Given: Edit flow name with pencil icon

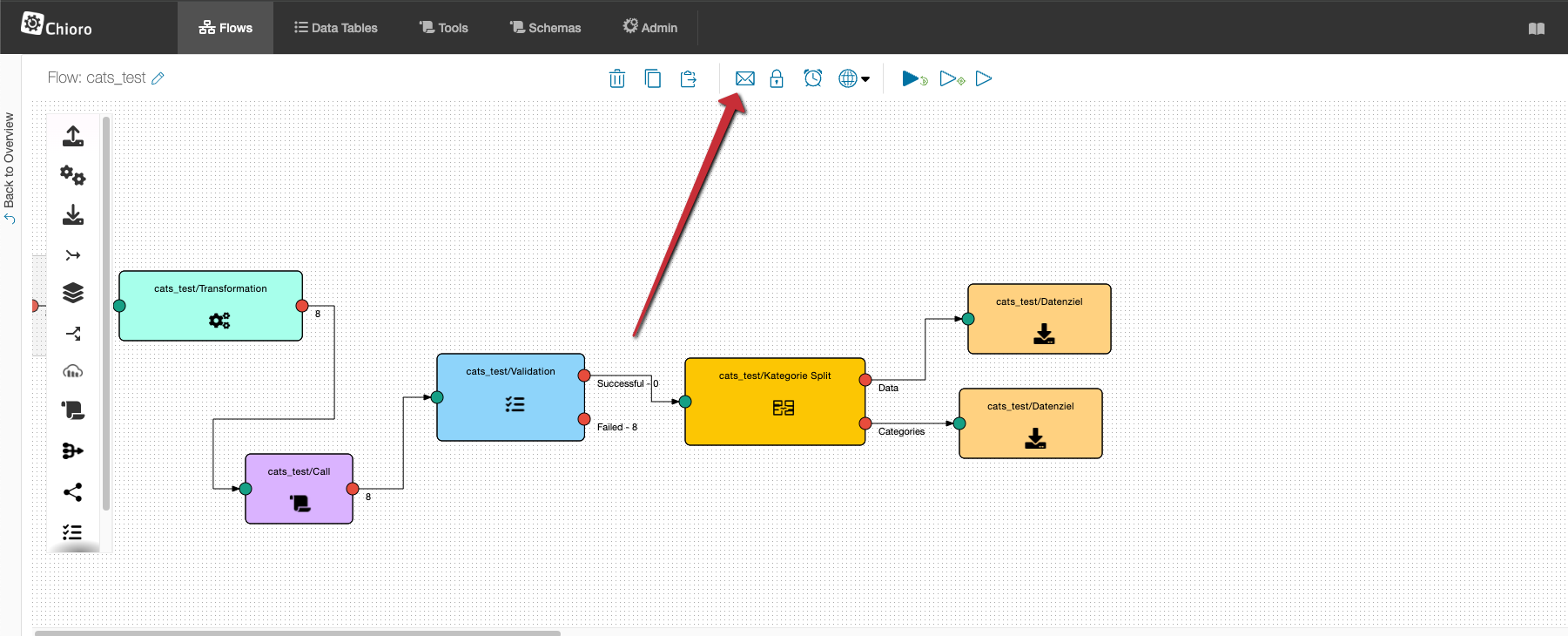Looking at the screenshot, I should click(158, 78).
